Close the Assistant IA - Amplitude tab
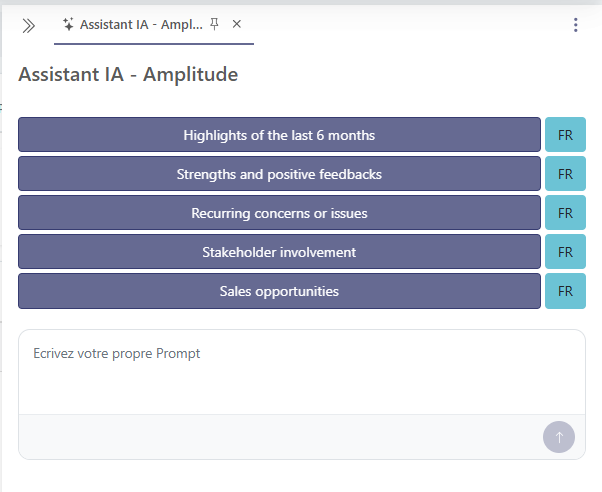602x492 pixels. 237,24
